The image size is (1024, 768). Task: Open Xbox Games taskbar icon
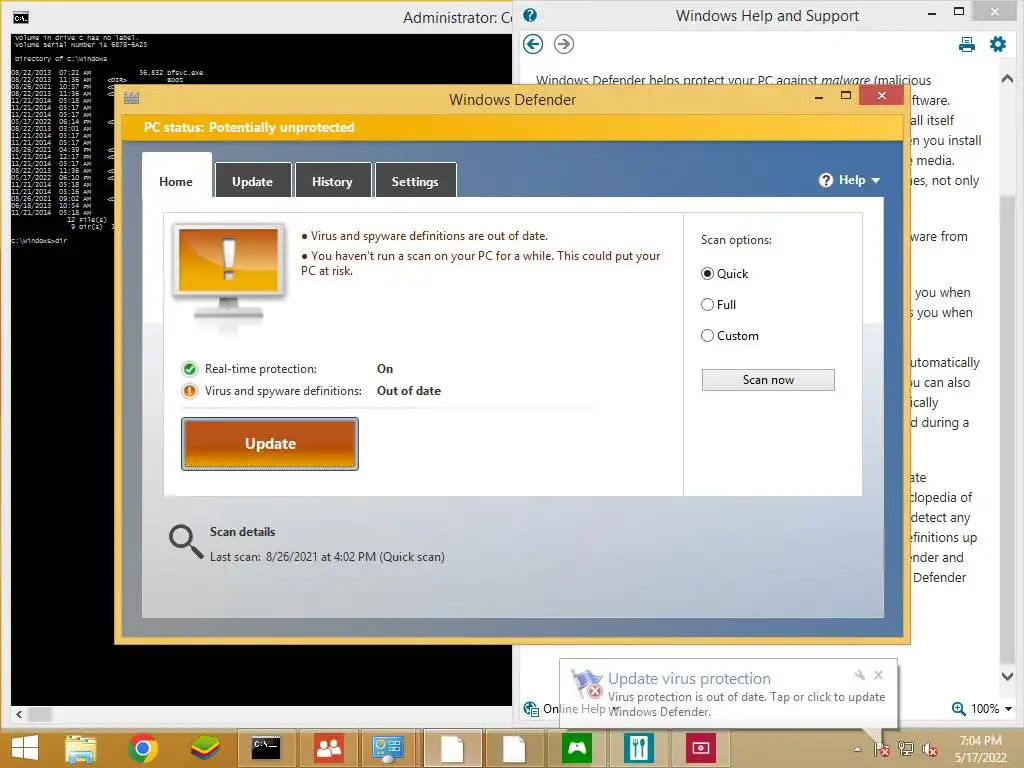pyautogui.click(x=577, y=748)
